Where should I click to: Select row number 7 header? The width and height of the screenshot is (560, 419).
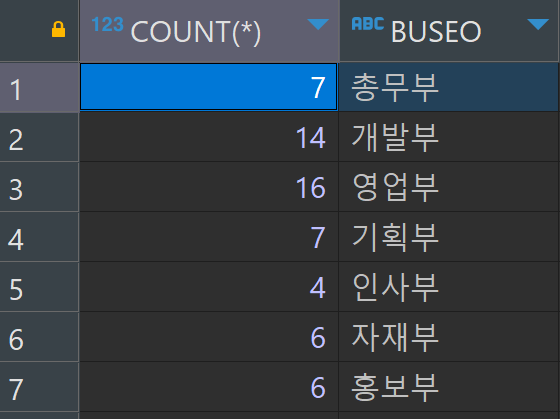pyautogui.click(x=39, y=388)
